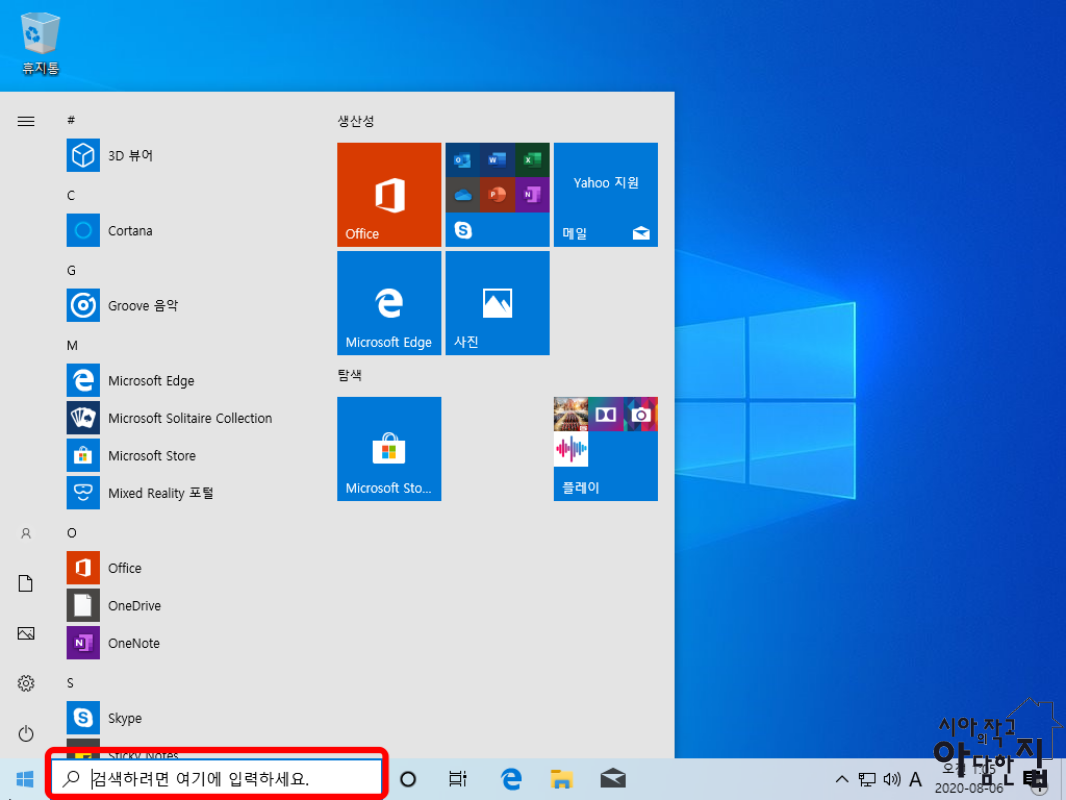Click the letter S section header

(70, 683)
